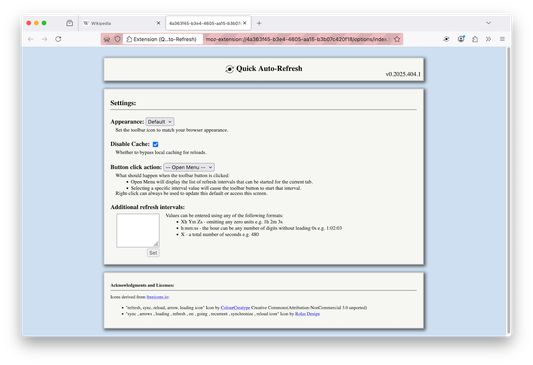Open a new tab with the plus
533x365 pixels.
(259, 23)
